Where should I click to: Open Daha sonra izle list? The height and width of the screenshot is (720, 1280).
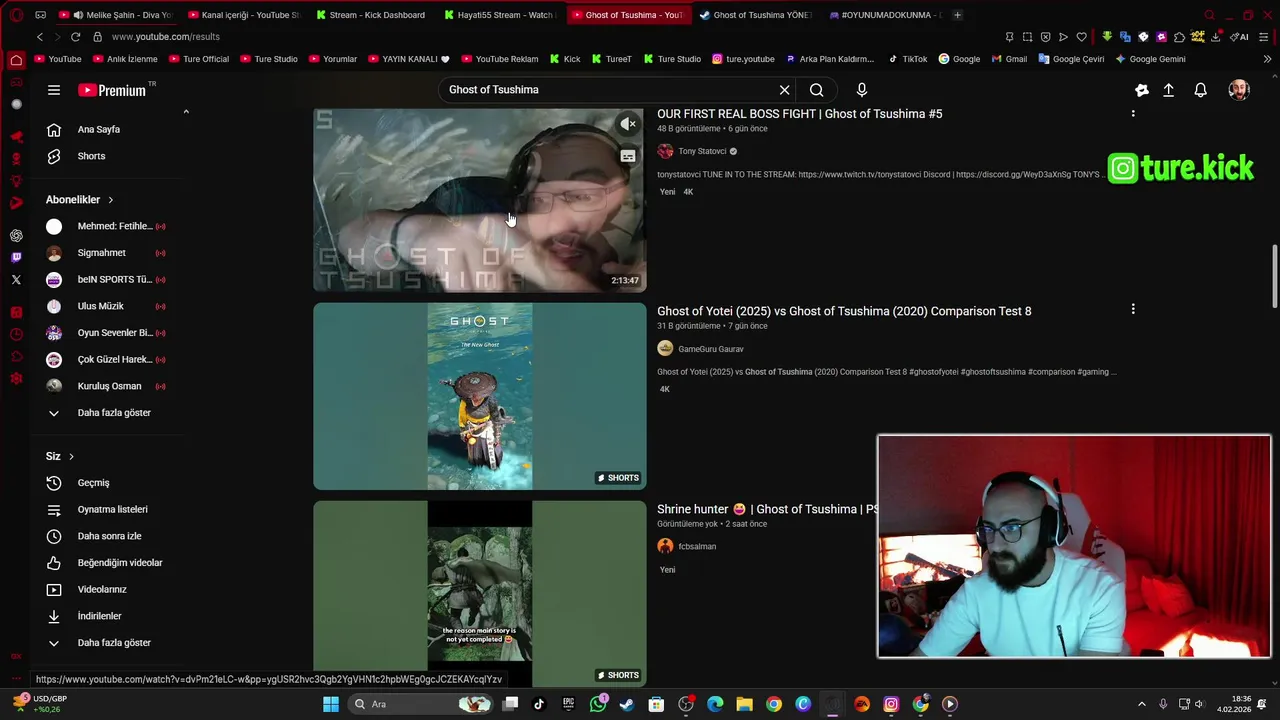pos(110,536)
